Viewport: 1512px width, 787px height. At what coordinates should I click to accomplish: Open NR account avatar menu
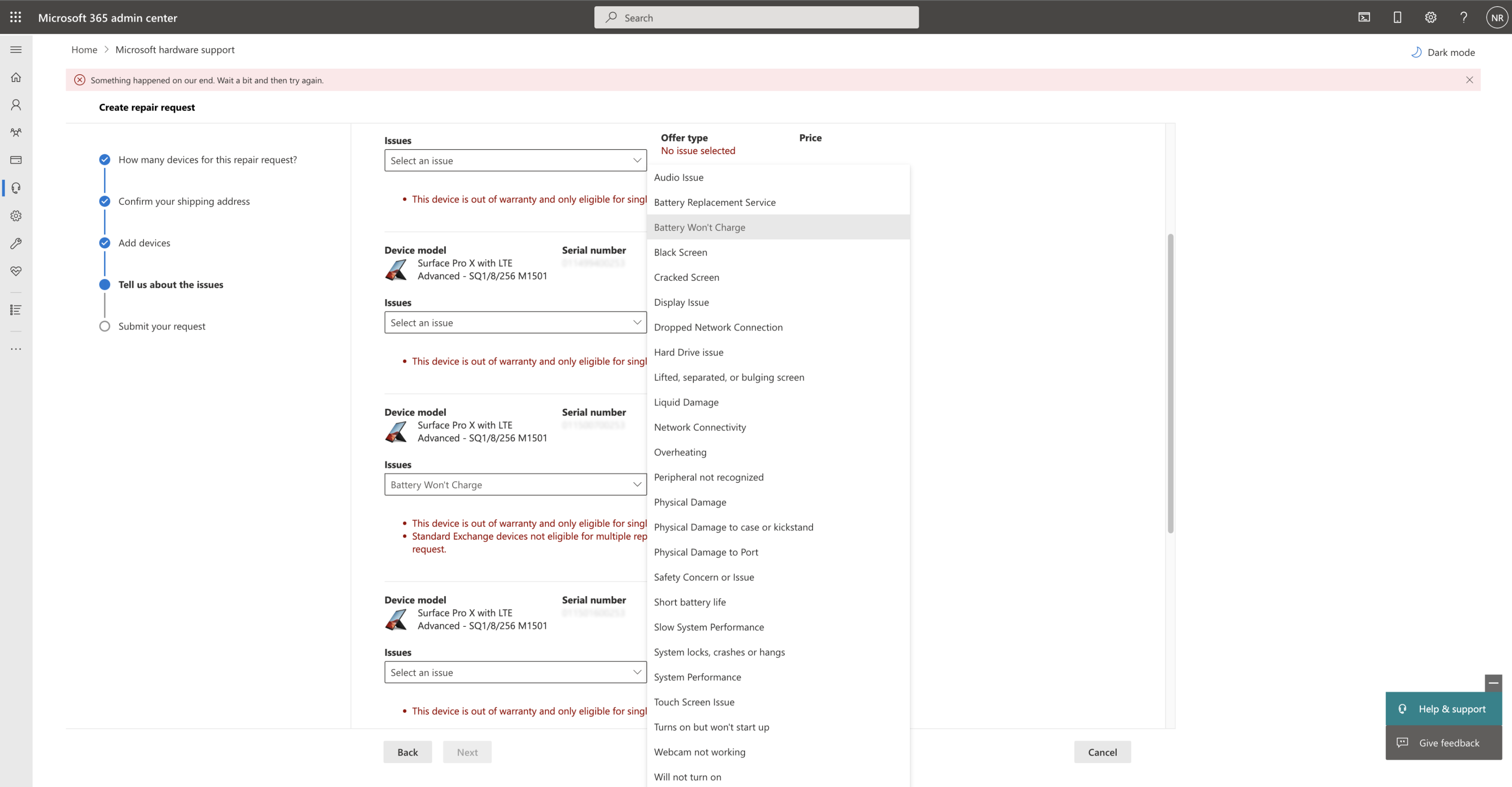click(1497, 17)
